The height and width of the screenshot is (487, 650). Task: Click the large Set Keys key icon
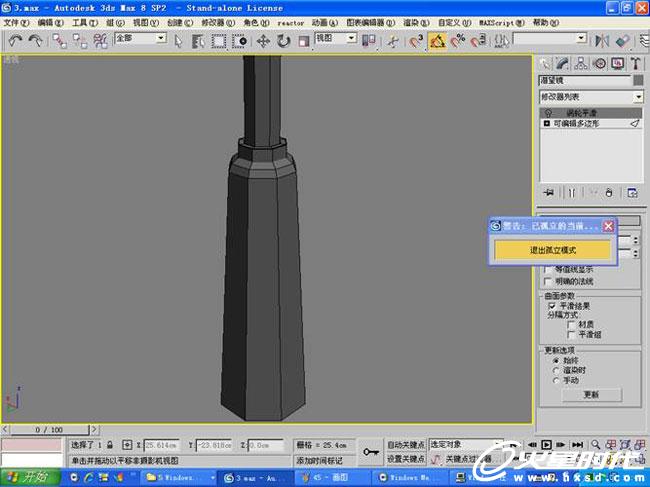[371, 452]
